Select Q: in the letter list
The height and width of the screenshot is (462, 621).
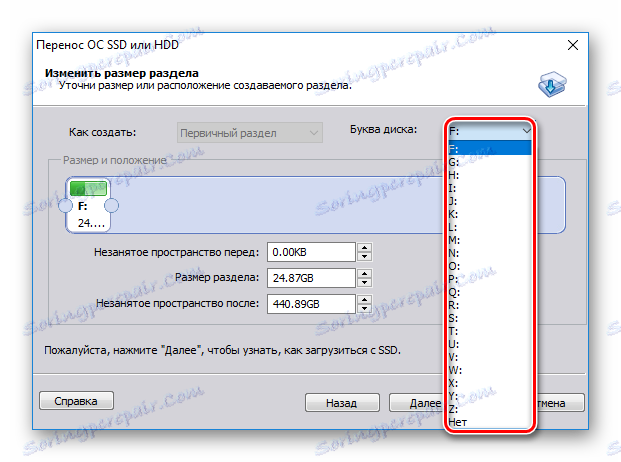click(x=490, y=292)
